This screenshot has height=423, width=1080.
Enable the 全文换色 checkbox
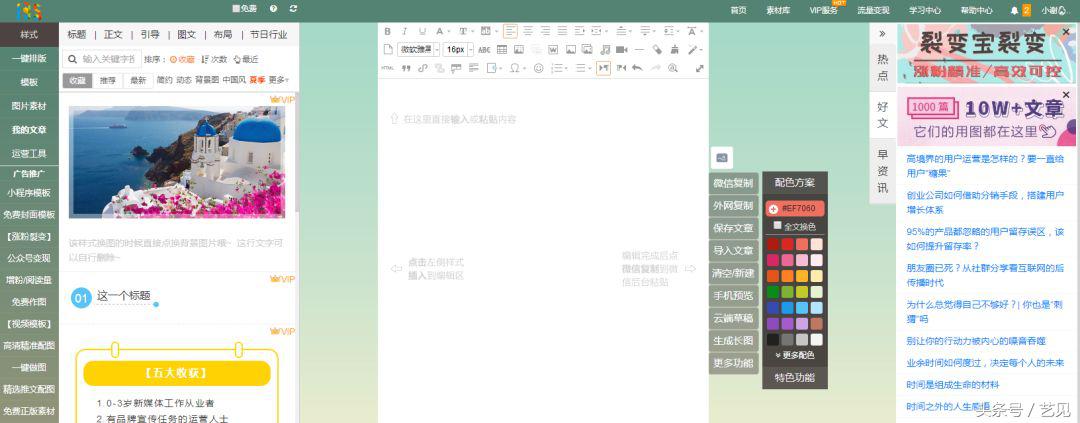point(777,226)
